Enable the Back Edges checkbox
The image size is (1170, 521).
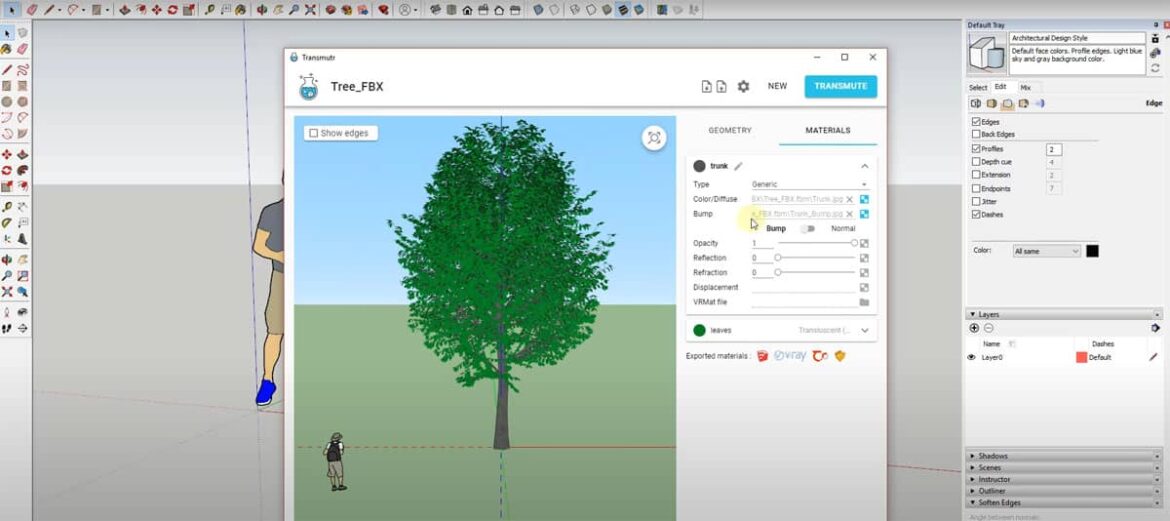[x=976, y=134]
